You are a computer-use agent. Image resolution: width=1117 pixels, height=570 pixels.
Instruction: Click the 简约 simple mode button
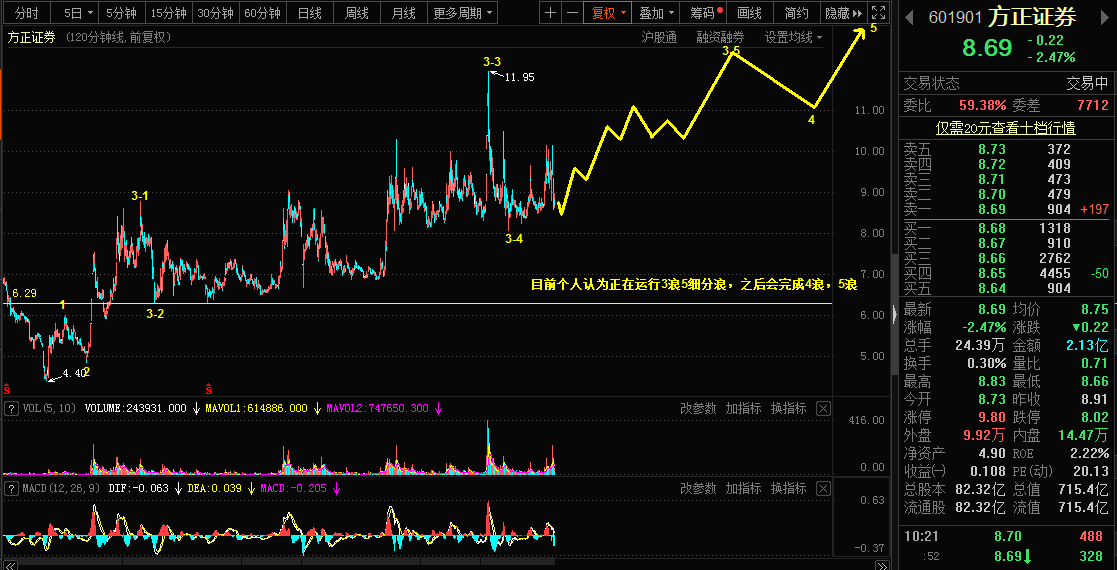tap(796, 13)
